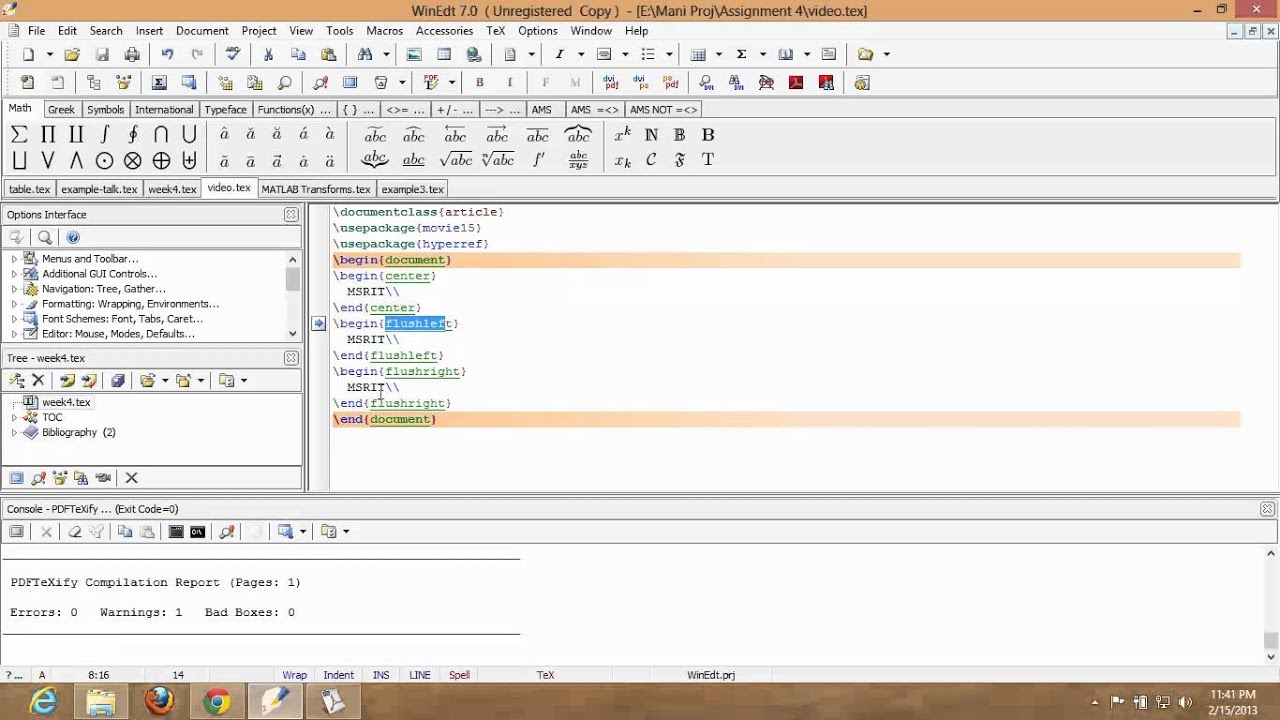Switch to the MATLAB Transforms.tex tab
1280x720 pixels.
(x=316, y=189)
